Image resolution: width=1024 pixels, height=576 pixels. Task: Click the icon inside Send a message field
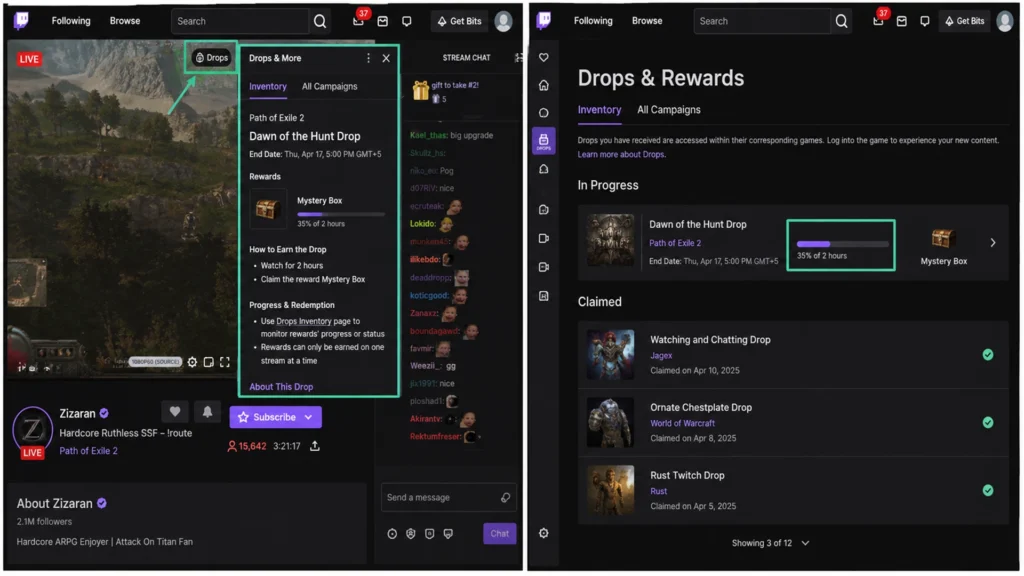coord(505,498)
